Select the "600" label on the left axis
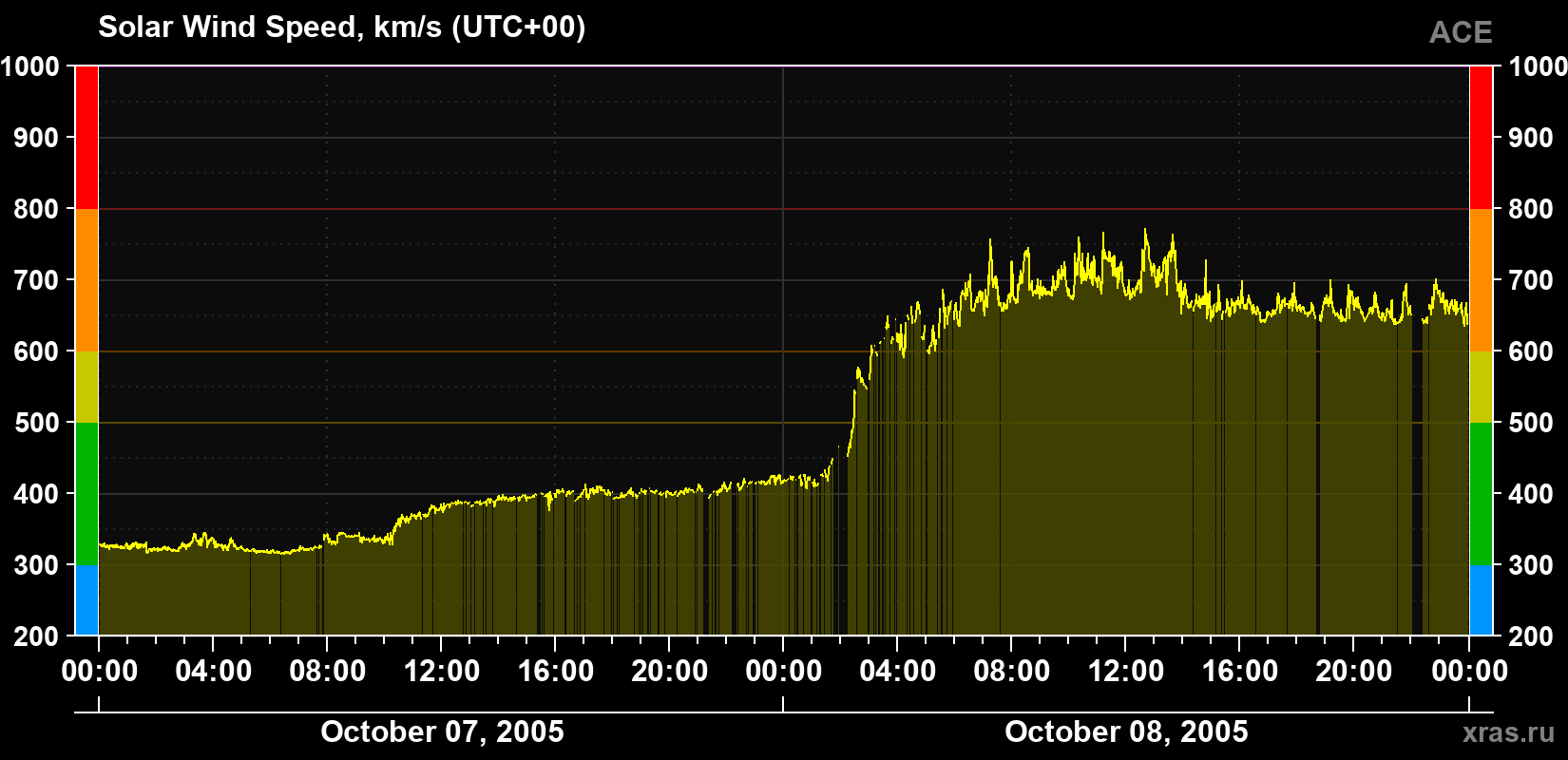1568x760 pixels. click(x=37, y=351)
